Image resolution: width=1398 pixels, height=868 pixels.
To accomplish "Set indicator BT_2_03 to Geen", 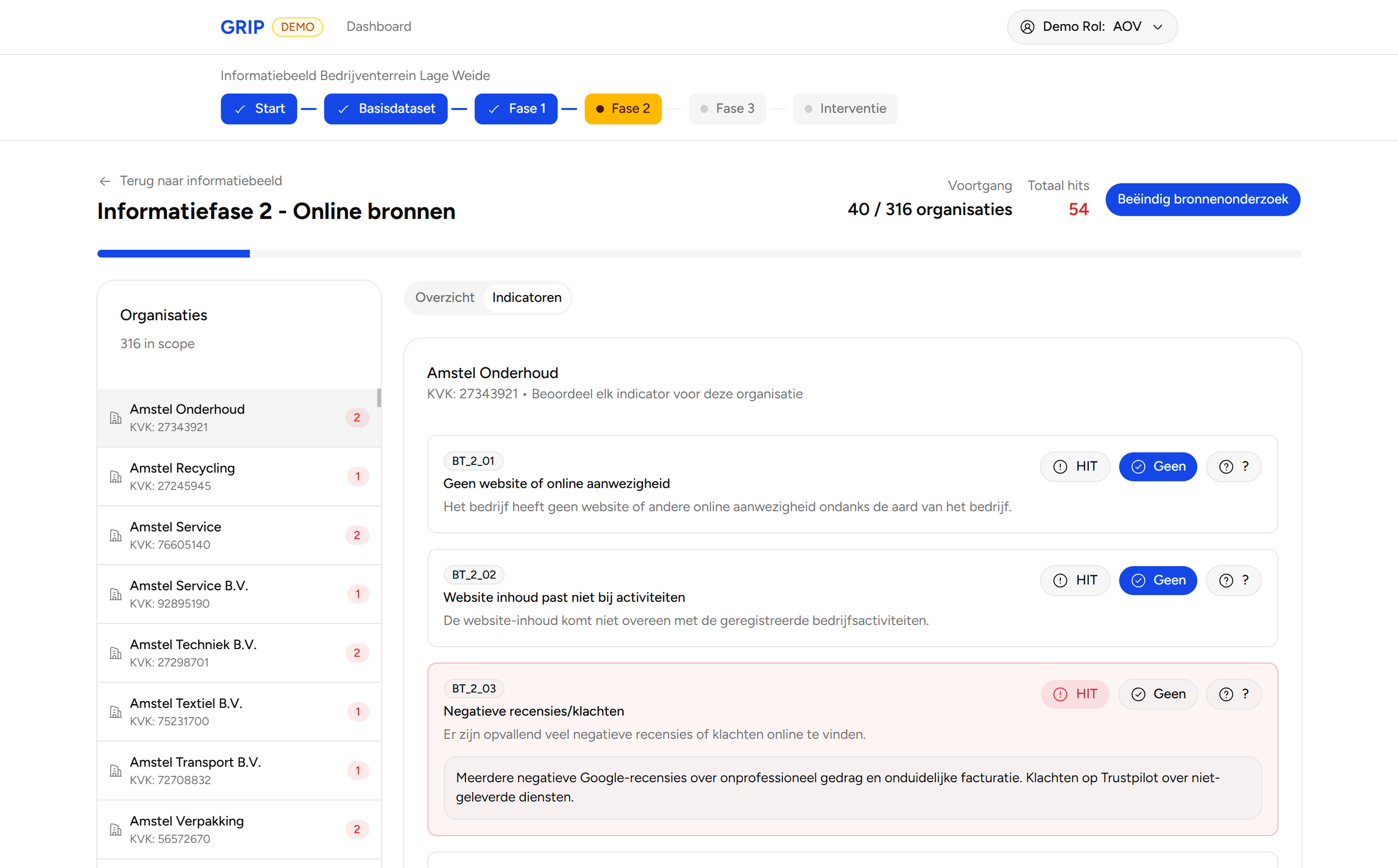I will point(1158,693).
